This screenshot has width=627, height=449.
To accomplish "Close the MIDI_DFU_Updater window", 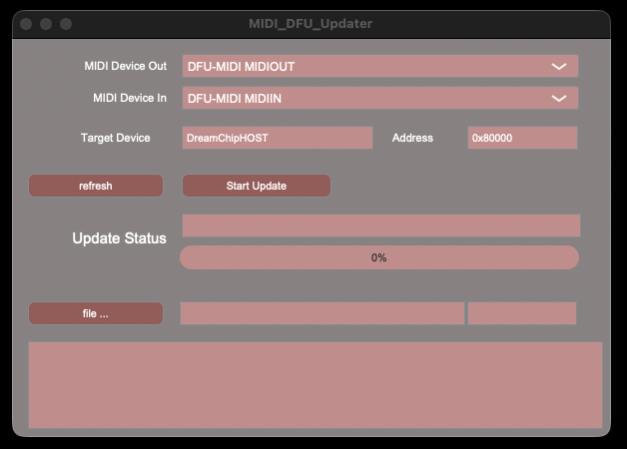I will 26,23.
